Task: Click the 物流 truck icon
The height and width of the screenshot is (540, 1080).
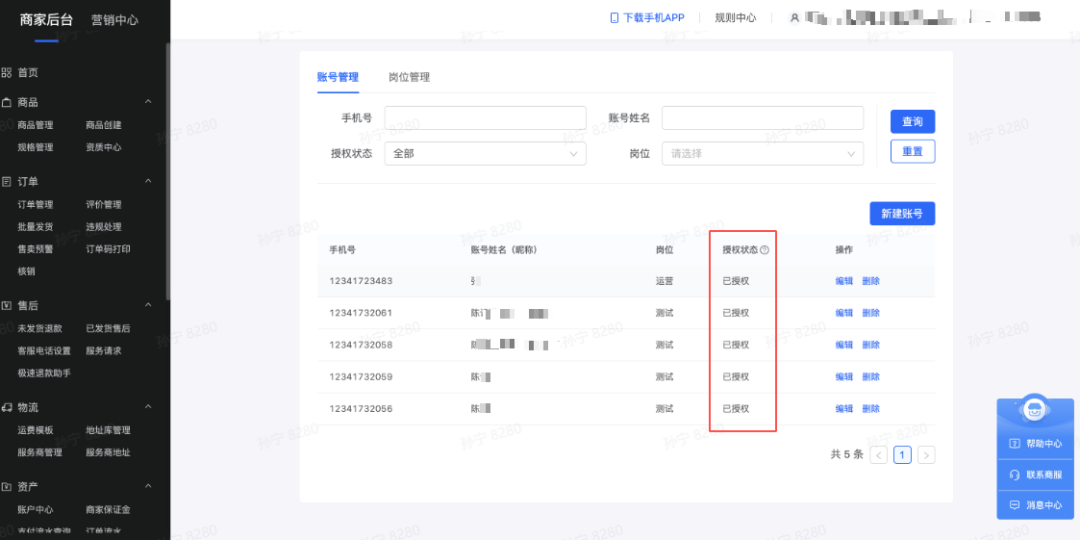Action: [6, 408]
